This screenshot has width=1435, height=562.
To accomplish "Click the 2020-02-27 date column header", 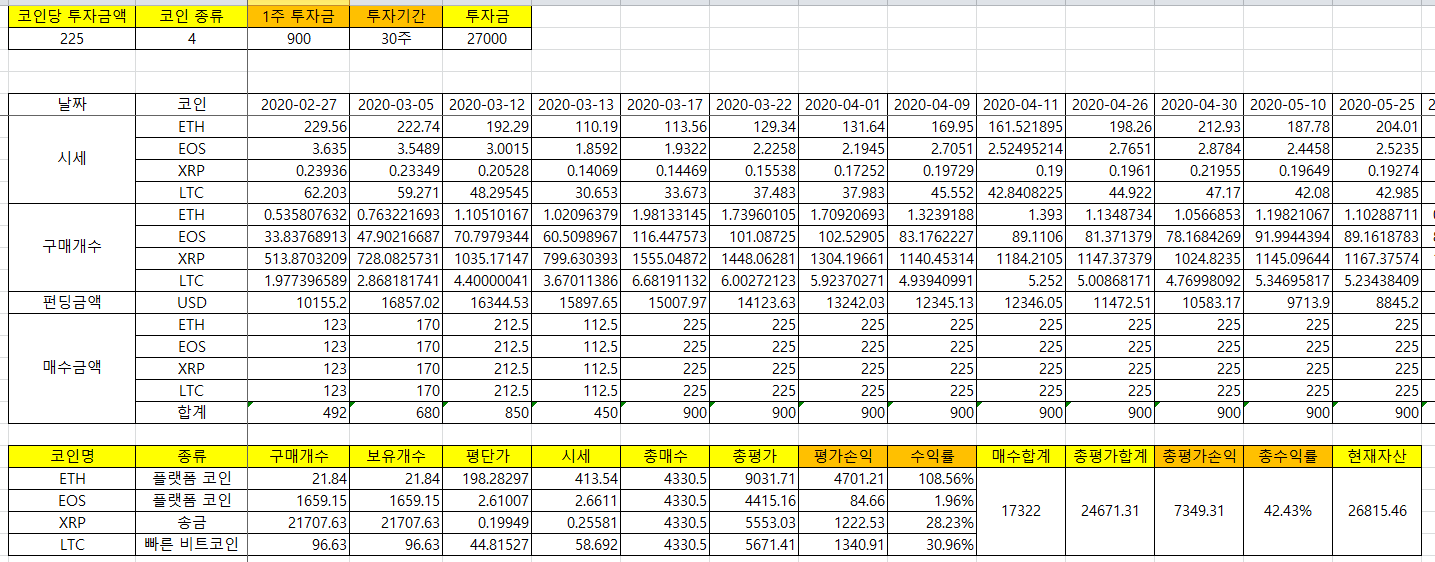I will (x=298, y=104).
